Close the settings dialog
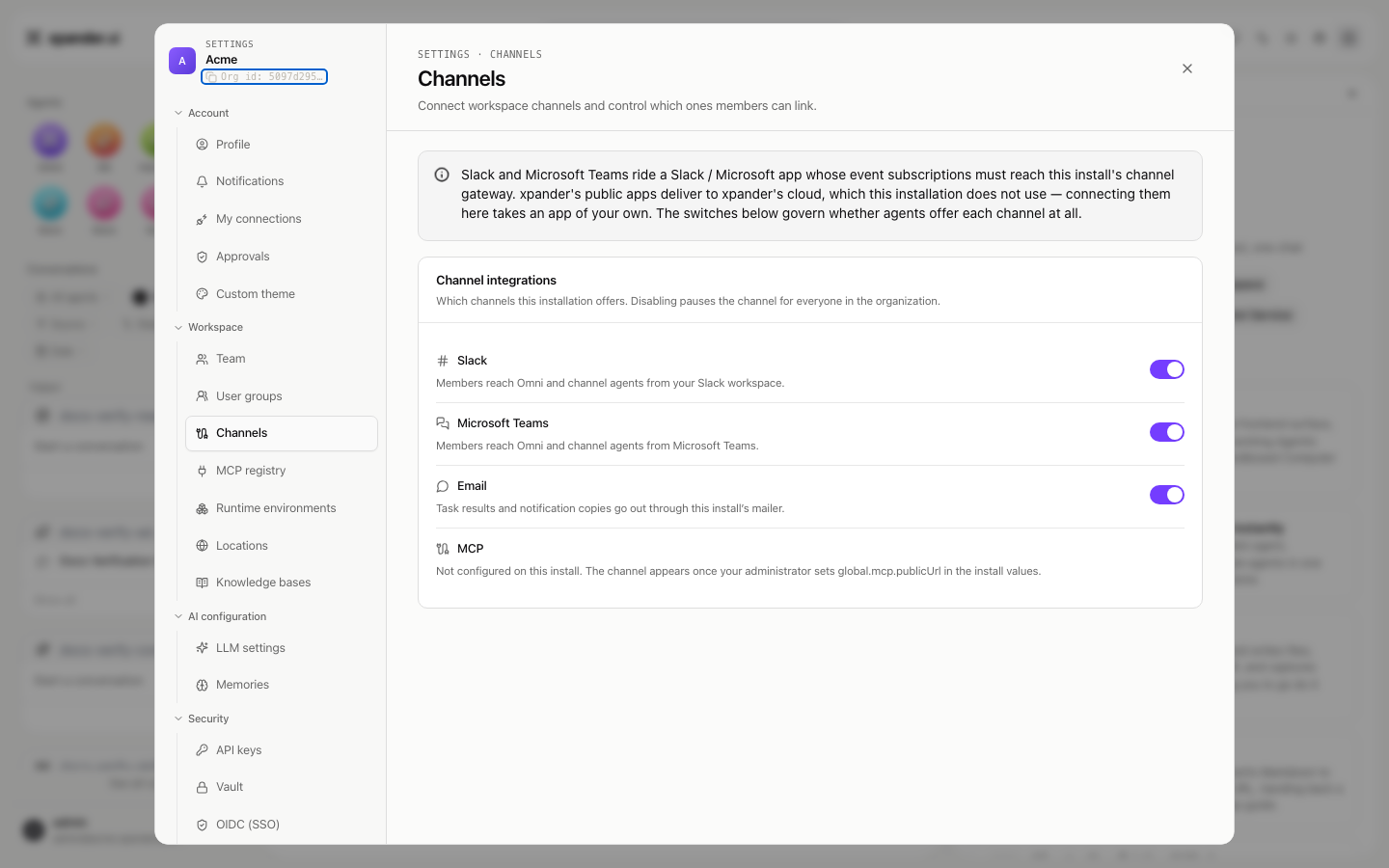 [1187, 68]
